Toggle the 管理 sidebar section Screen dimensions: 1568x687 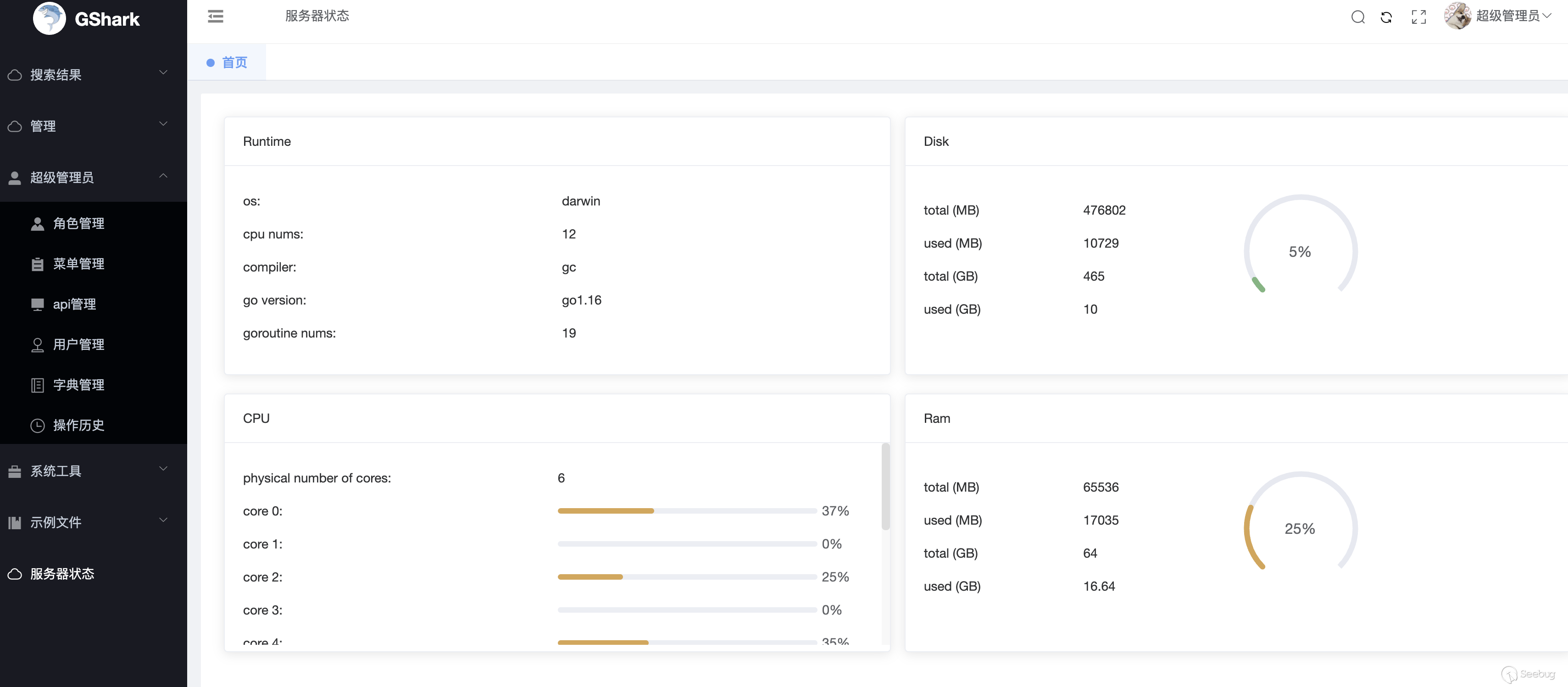[90, 125]
